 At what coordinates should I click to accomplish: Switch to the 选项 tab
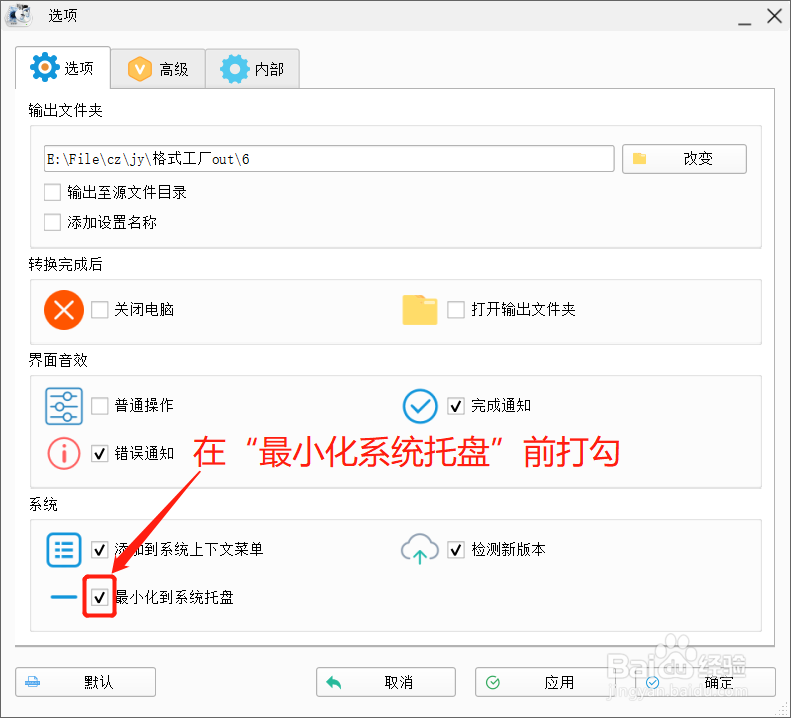click(63, 68)
